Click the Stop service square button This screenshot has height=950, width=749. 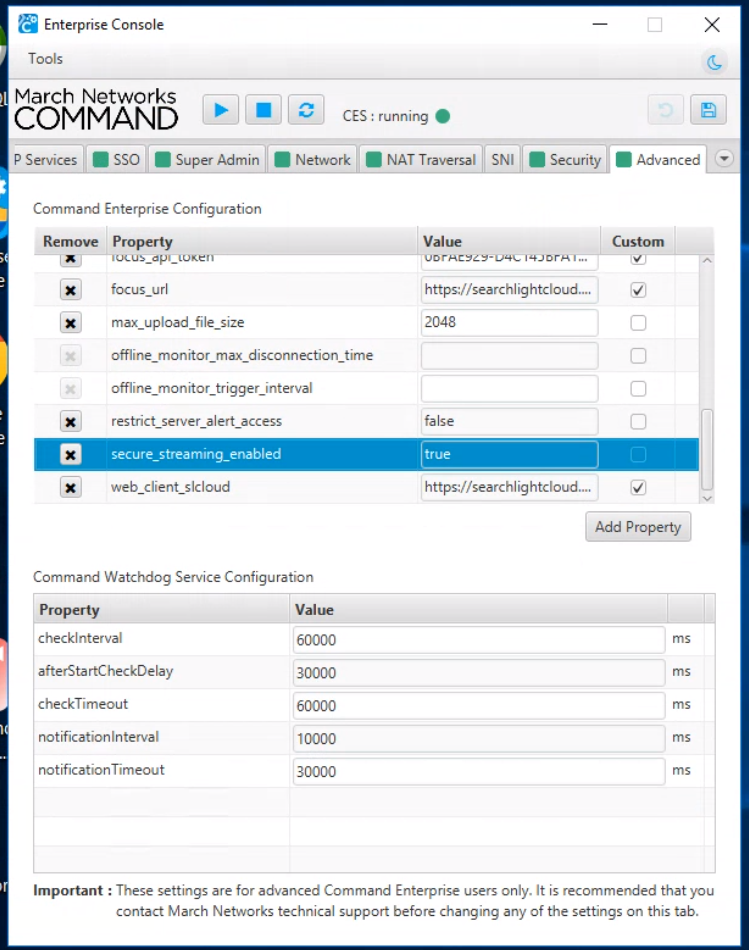(x=263, y=110)
